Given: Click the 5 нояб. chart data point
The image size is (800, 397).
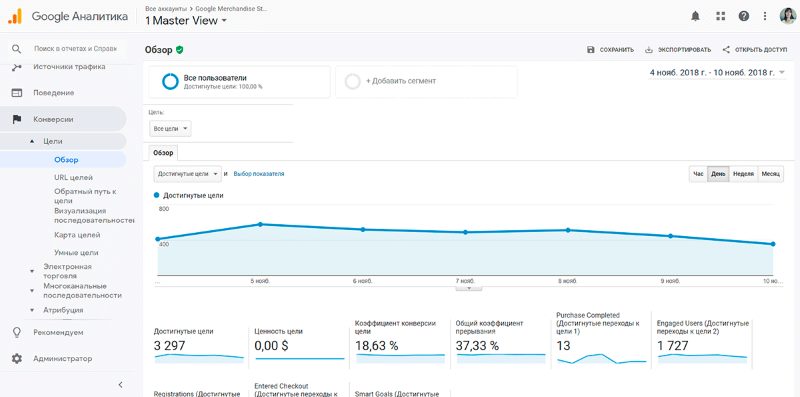Looking at the screenshot, I should click(260, 224).
